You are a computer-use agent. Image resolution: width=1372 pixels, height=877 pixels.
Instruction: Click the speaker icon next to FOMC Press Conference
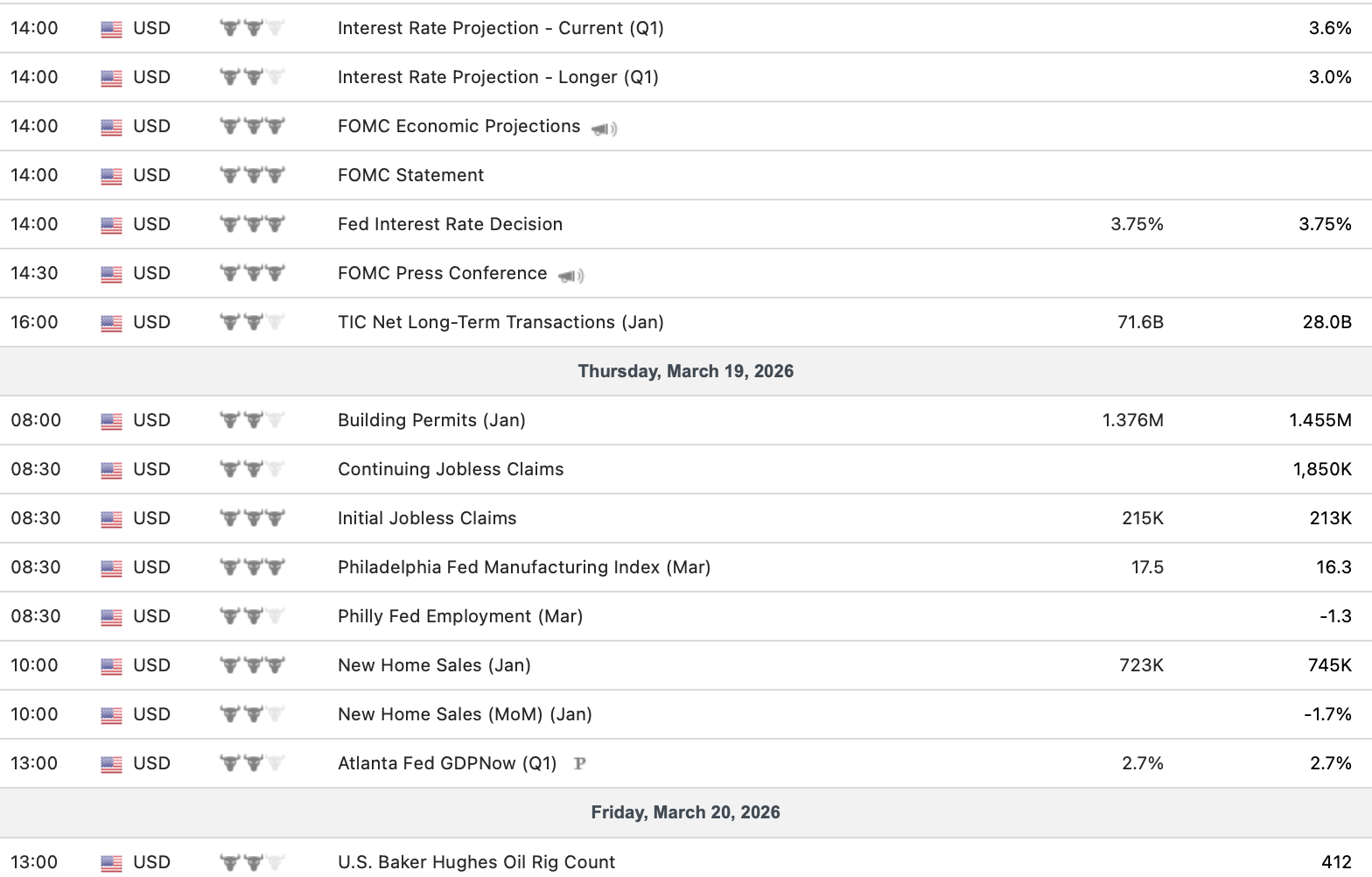pos(570,276)
